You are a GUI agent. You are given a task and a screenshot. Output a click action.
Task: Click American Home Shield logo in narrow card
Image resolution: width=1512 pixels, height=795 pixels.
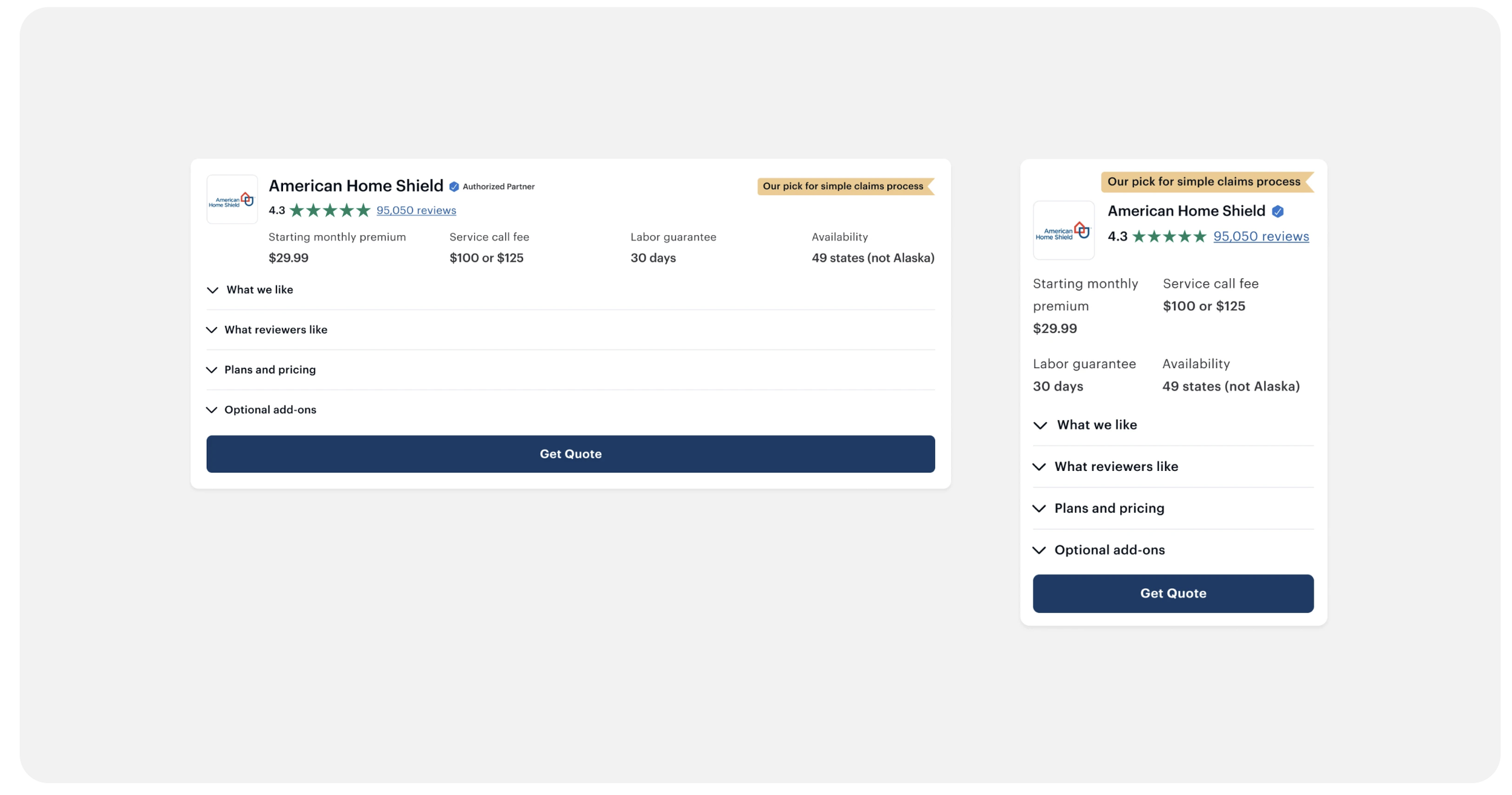[1063, 230]
